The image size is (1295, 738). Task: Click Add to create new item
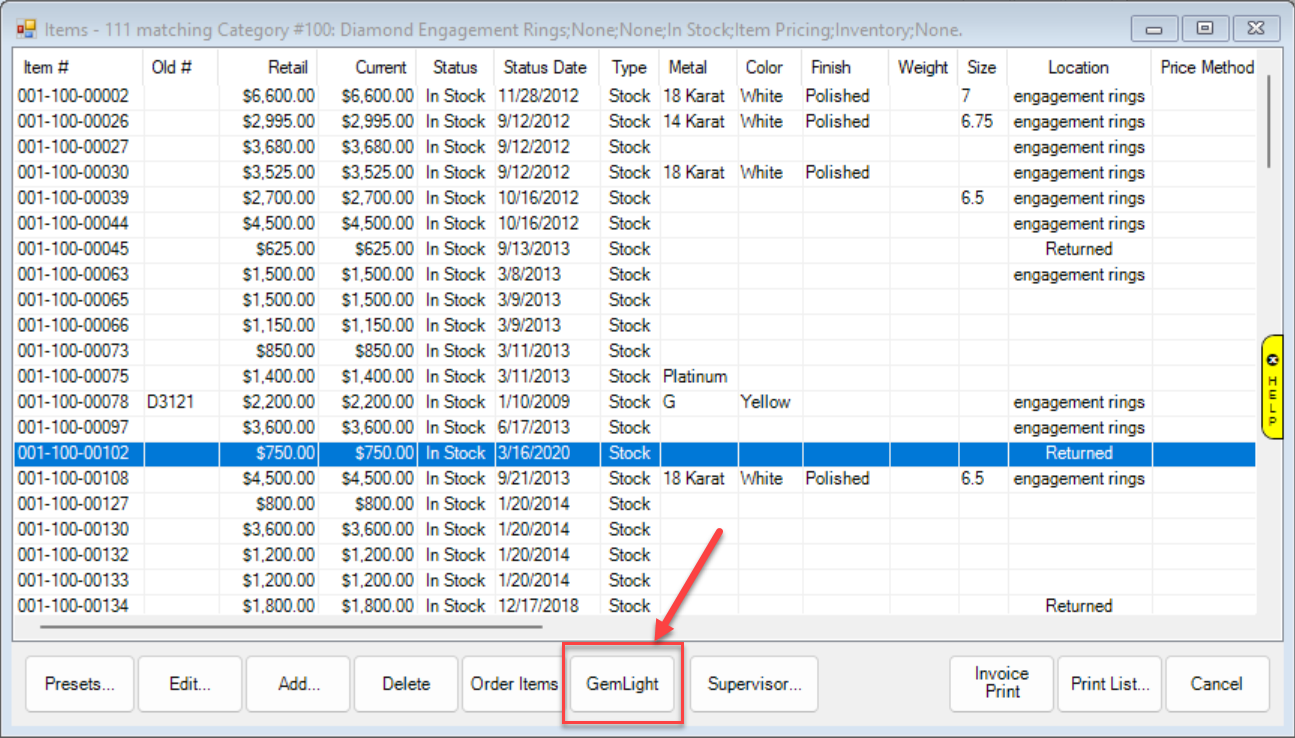click(298, 684)
